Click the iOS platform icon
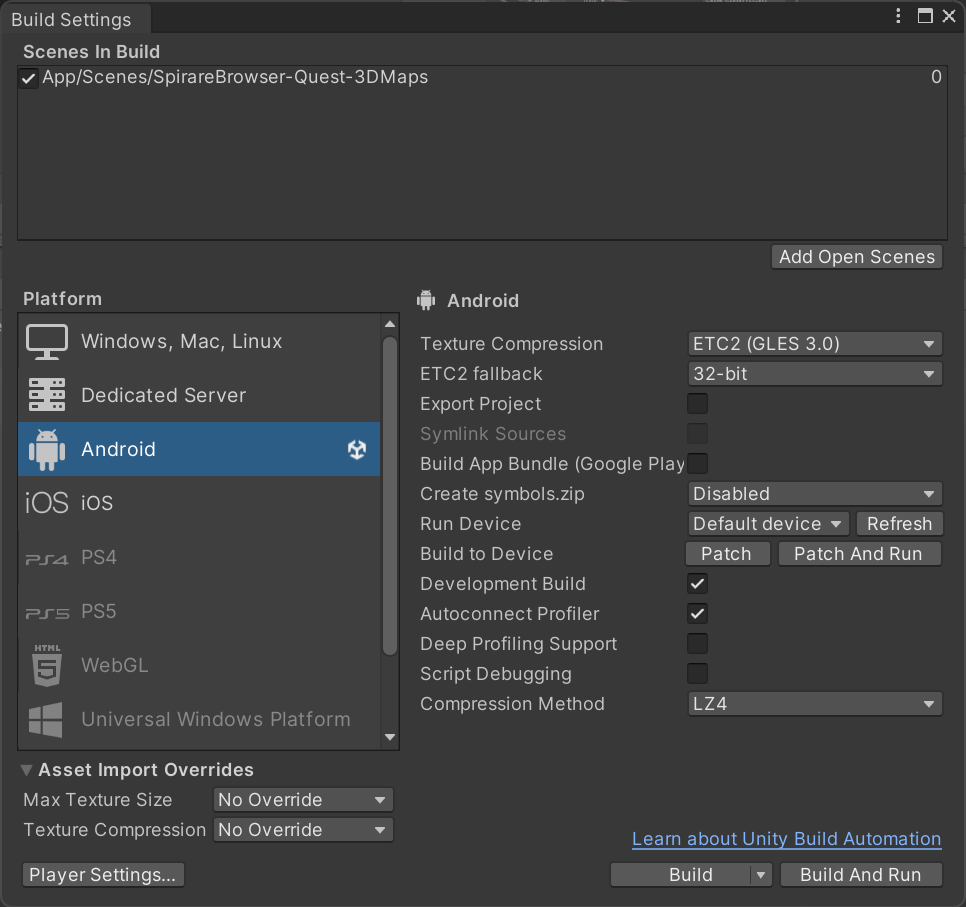Viewport: 966px width, 907px height. (47, 503)
